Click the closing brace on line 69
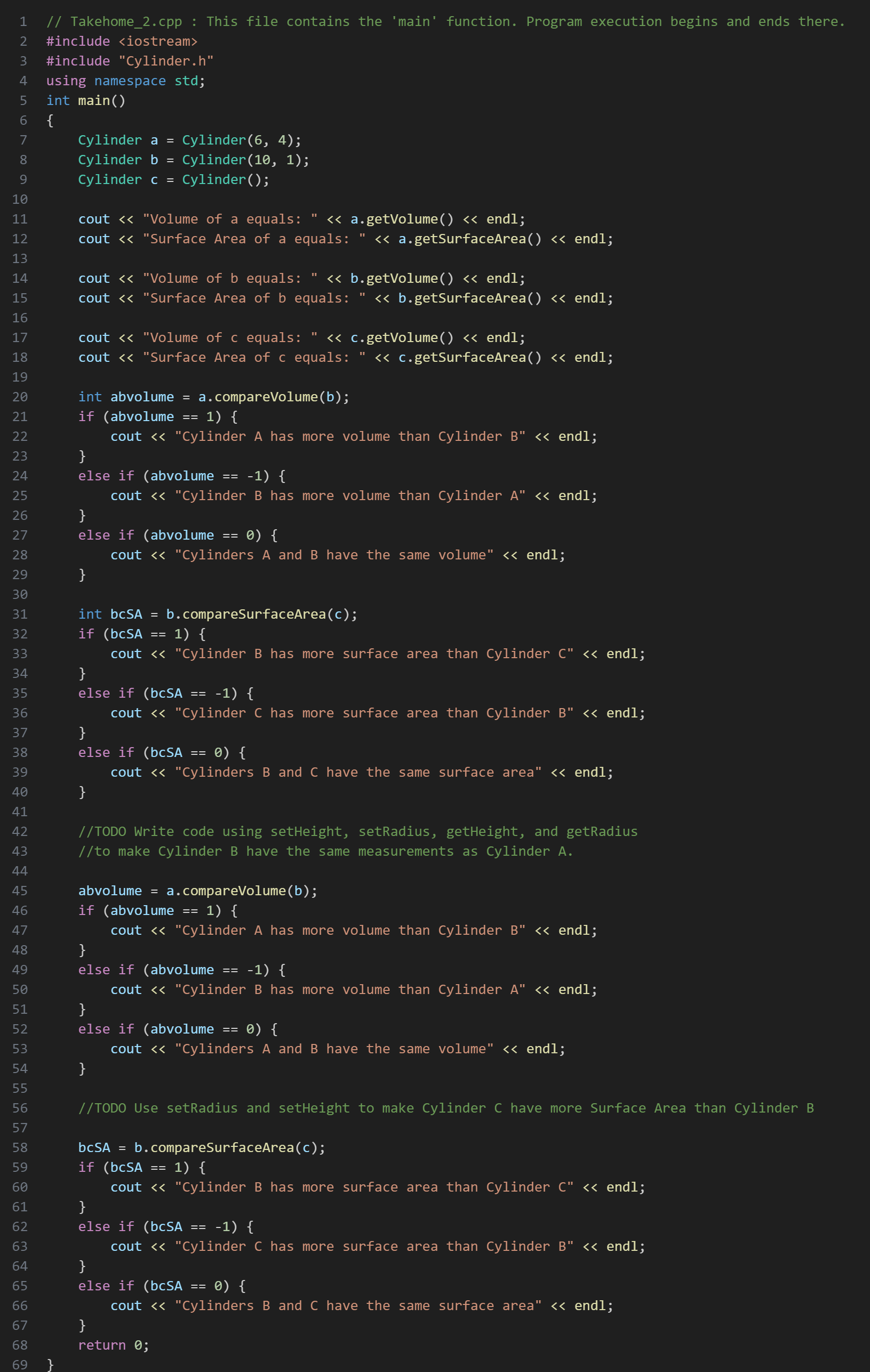 pyautogui.click(x=49, y=1364)
